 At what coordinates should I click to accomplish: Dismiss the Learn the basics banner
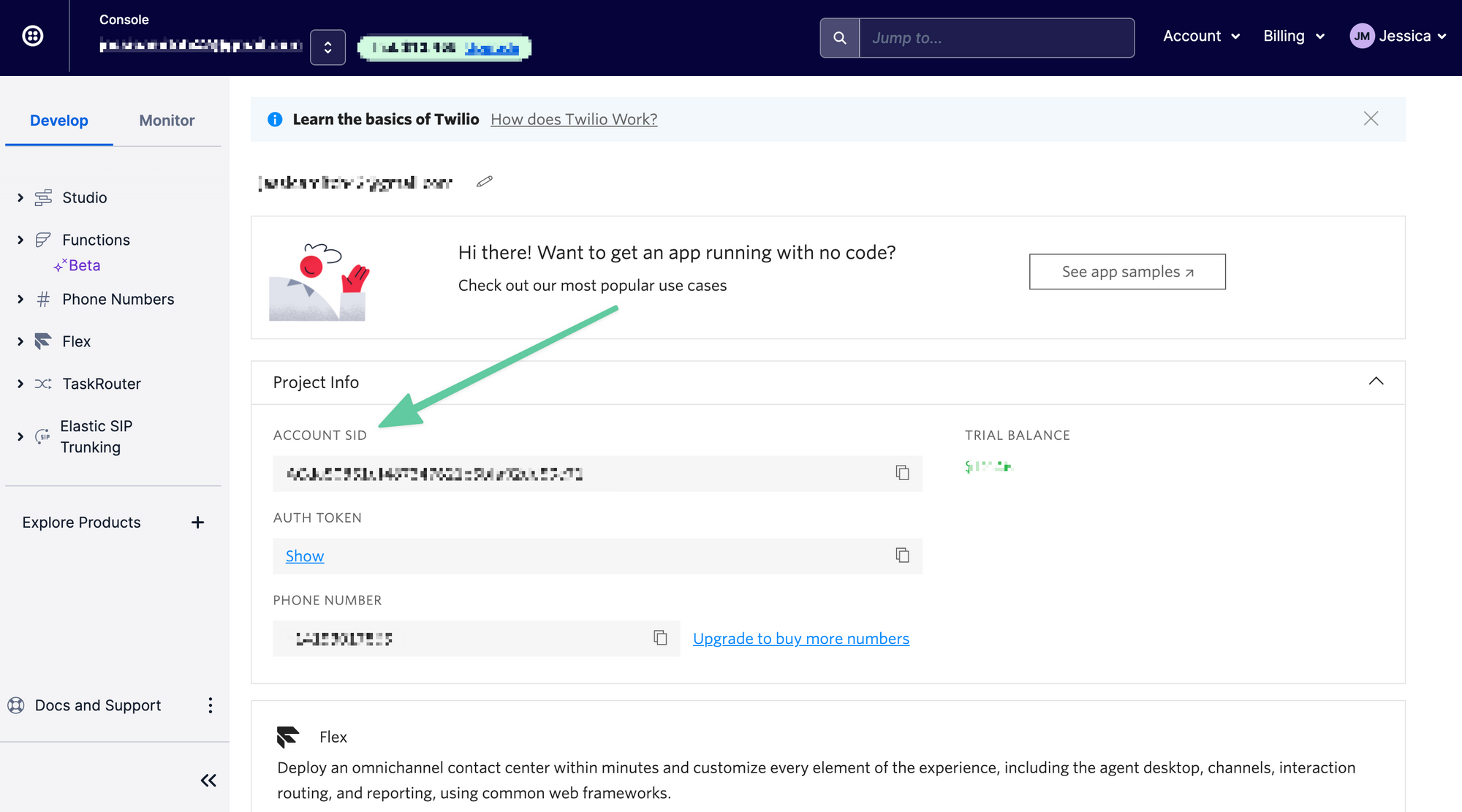pos(1371,118)
